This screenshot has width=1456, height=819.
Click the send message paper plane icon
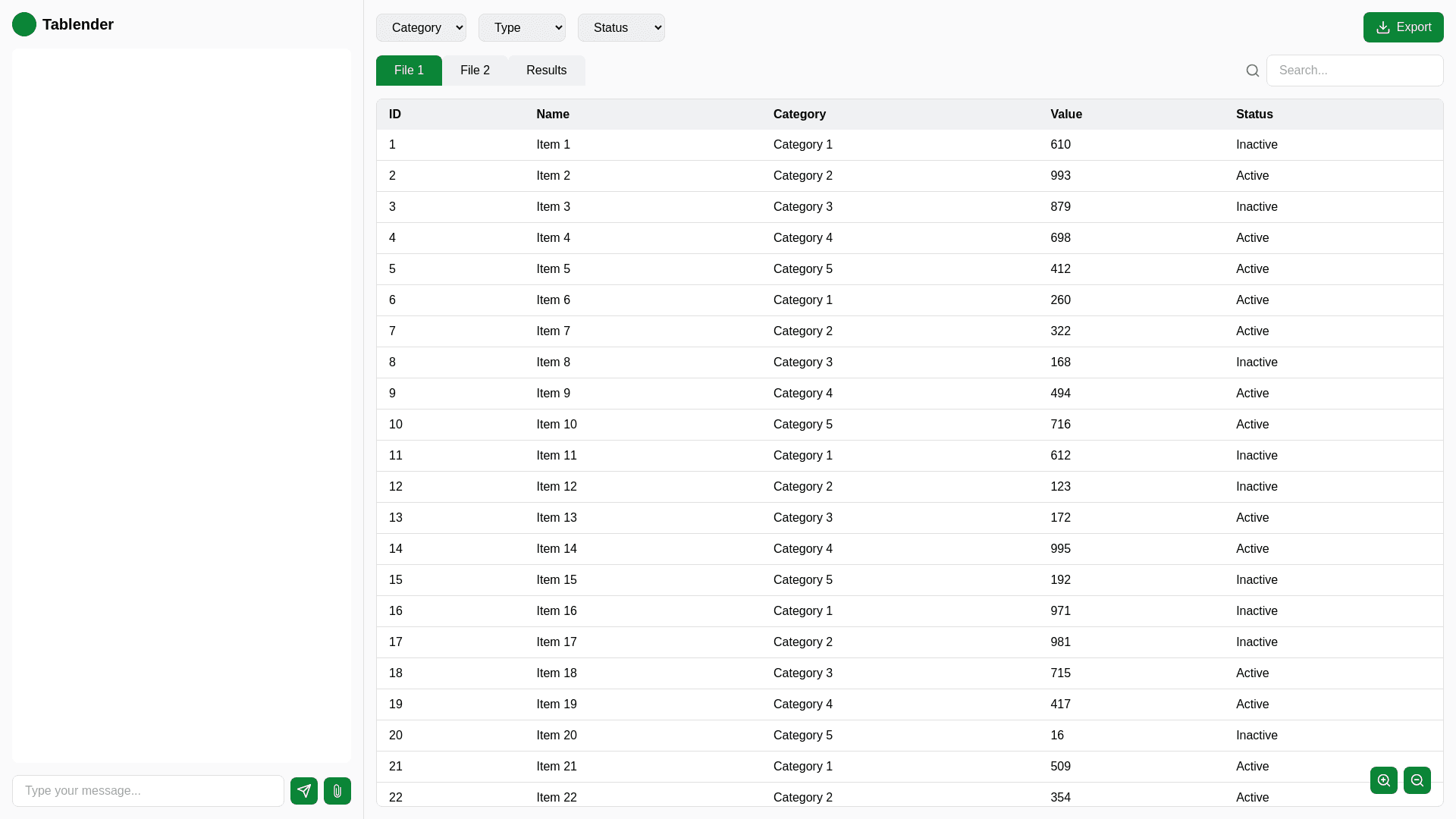coord(304,791)
